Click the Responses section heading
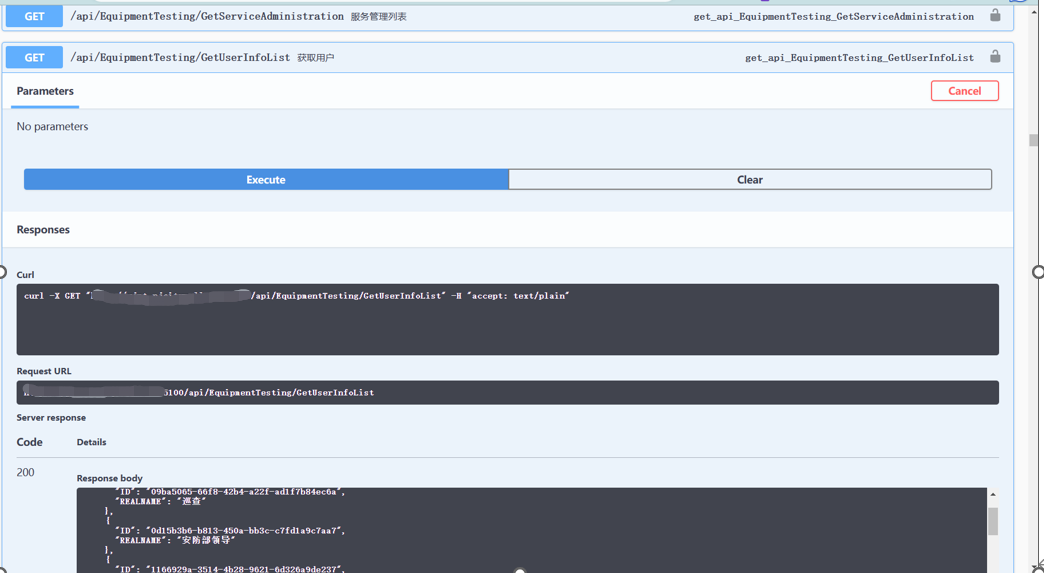 click(43, 230)
